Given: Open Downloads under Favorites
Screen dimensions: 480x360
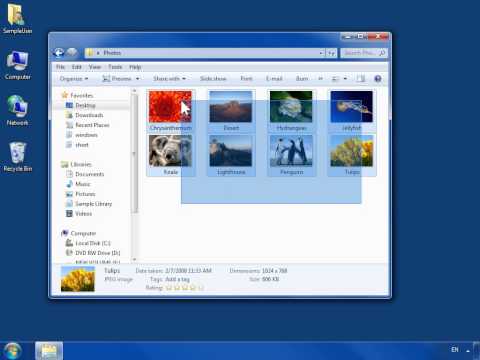Looking at the screenshot, I should (x=89, y=115).
